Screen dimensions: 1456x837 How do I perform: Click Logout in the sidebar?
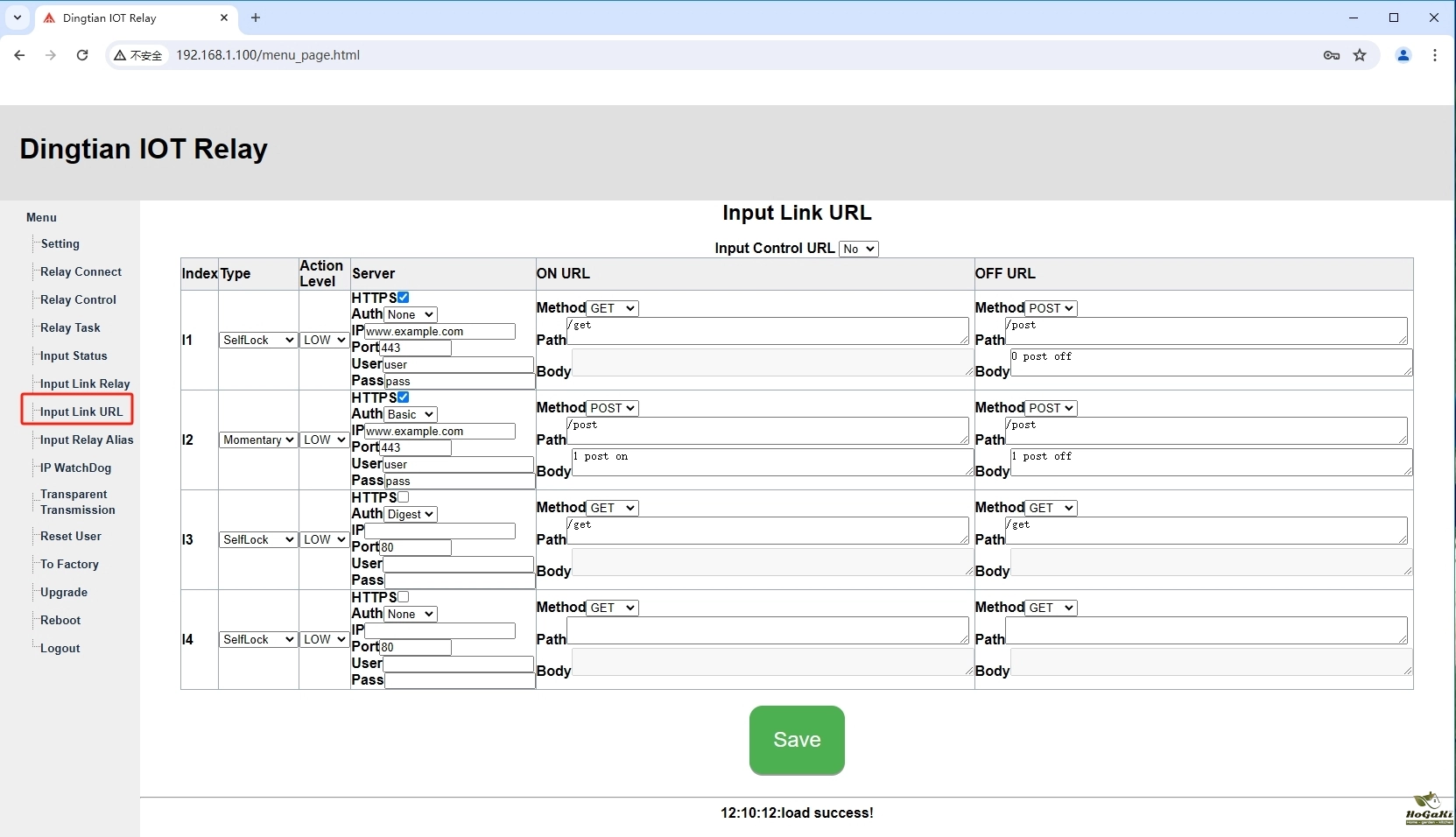[x=60, y=648]
